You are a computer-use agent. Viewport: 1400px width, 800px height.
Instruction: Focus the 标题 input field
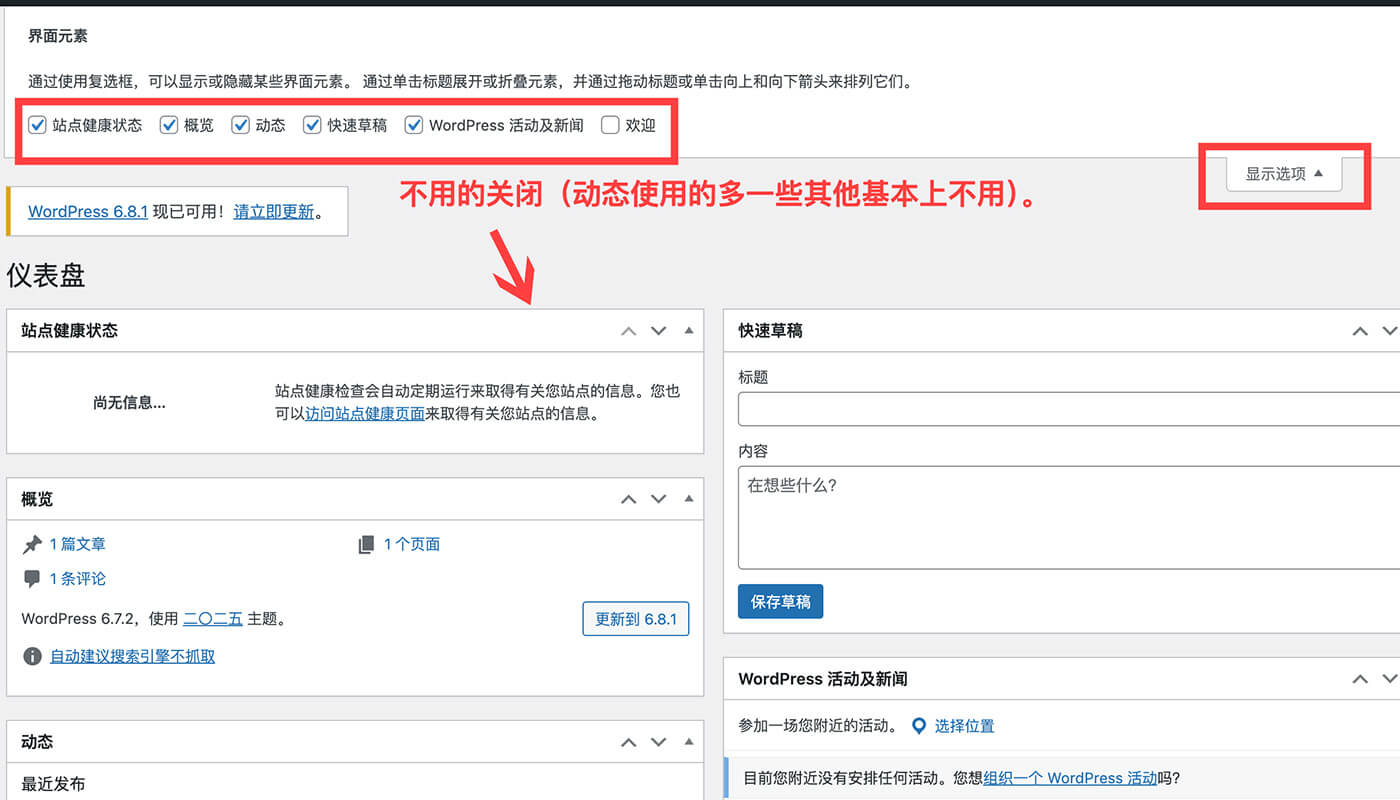1069,409
